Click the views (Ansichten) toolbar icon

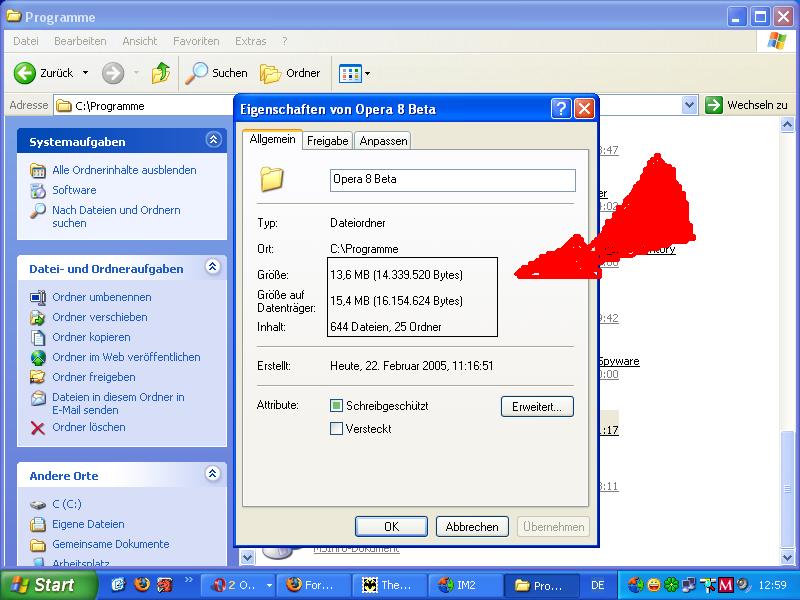click(351, 73)
